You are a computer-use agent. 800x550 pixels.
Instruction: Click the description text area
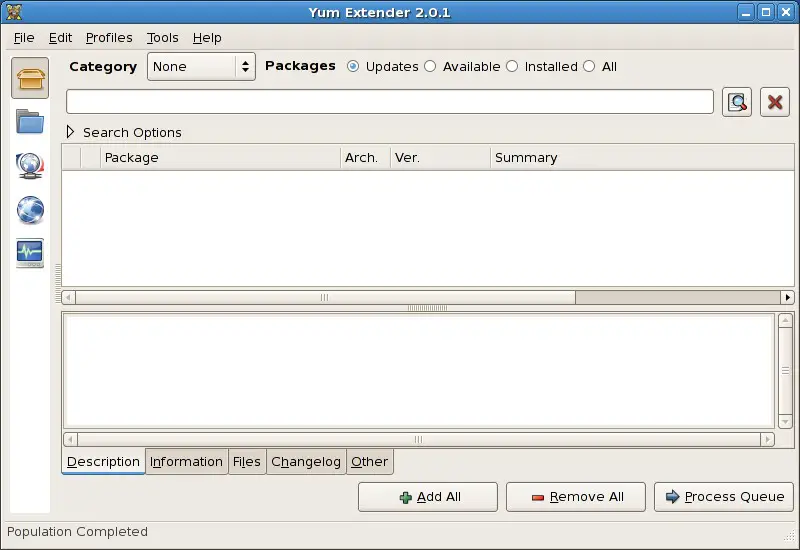click(418, 371)
